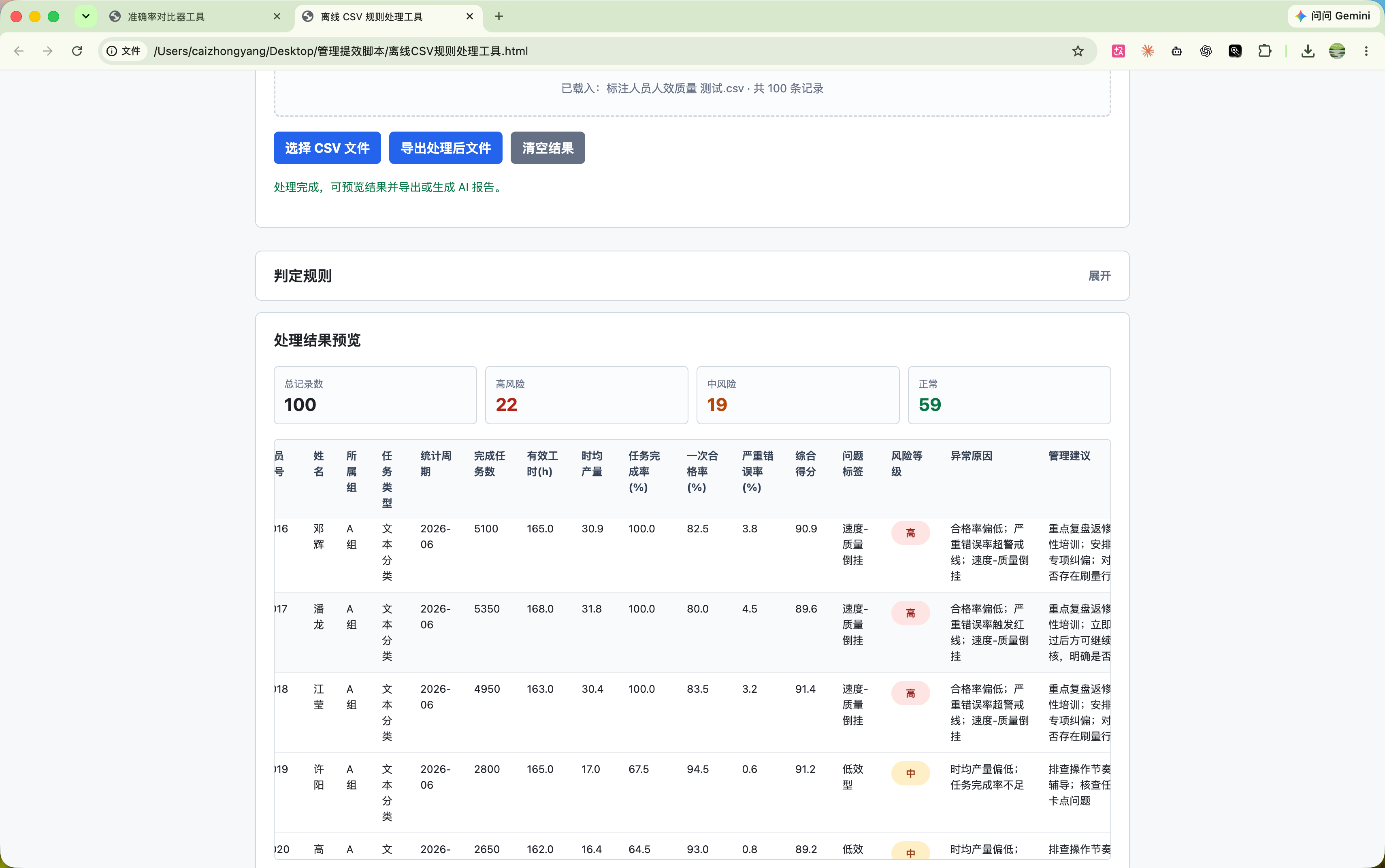Go back using the browser back arrow

[19, 51]
